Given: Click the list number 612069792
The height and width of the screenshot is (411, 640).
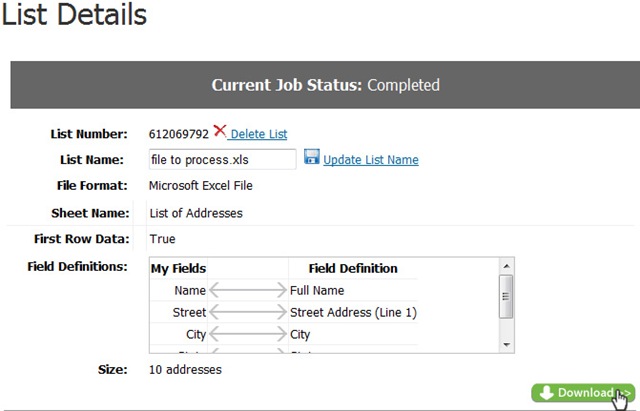Looking at the screenshot, I should click(179, 134).
